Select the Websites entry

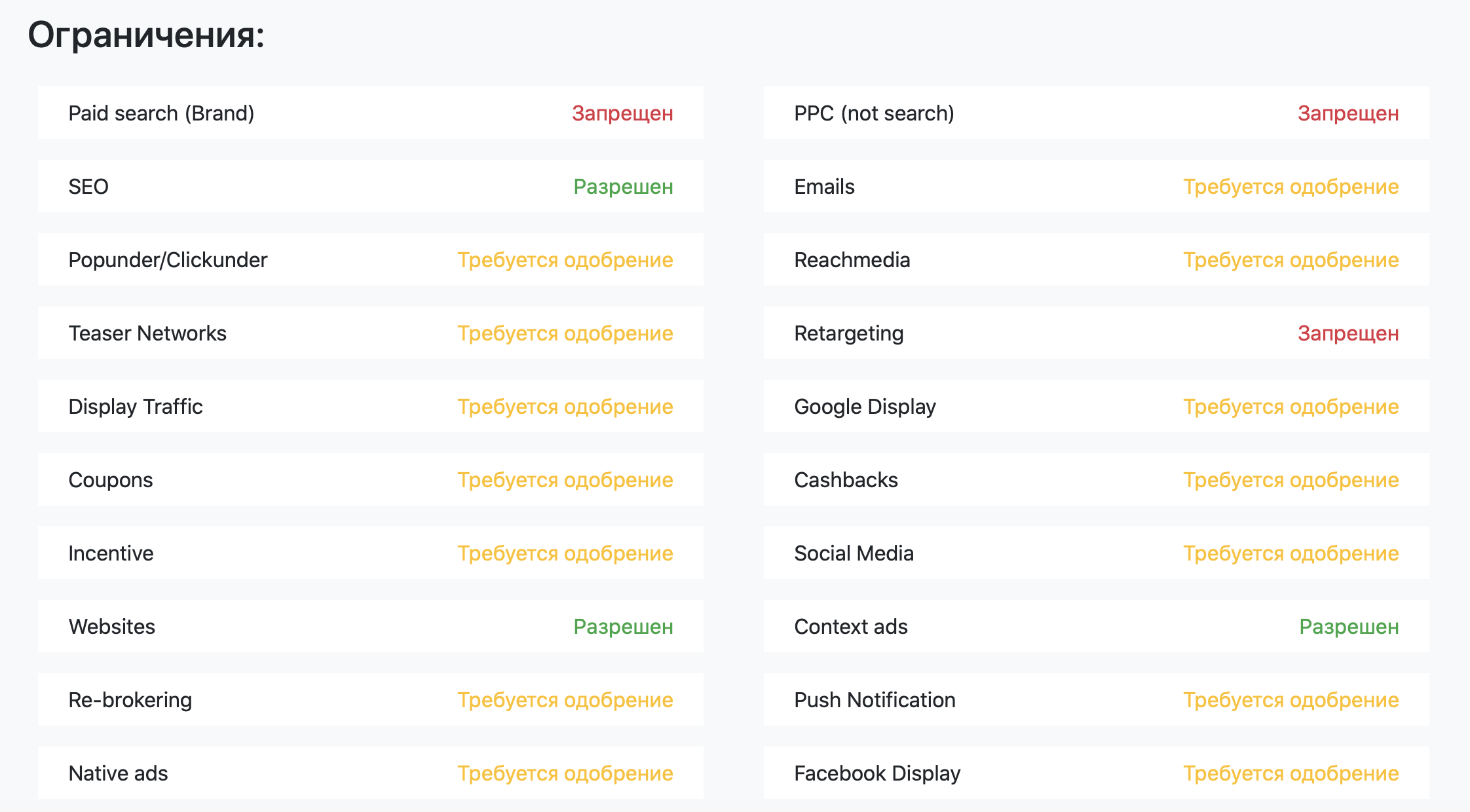370,626
